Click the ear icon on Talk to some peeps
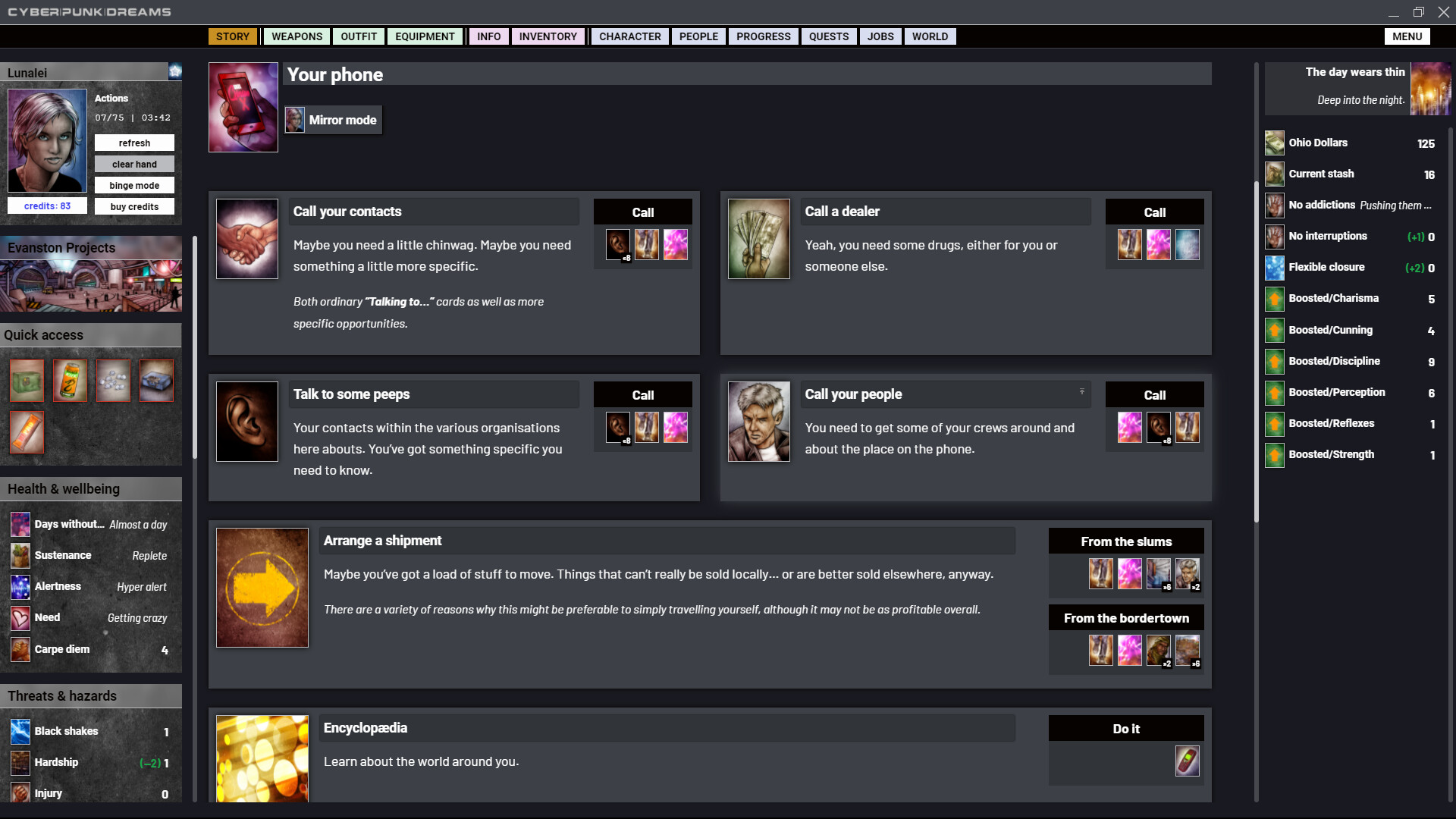 pyautogui.click(x=247, y=422)
